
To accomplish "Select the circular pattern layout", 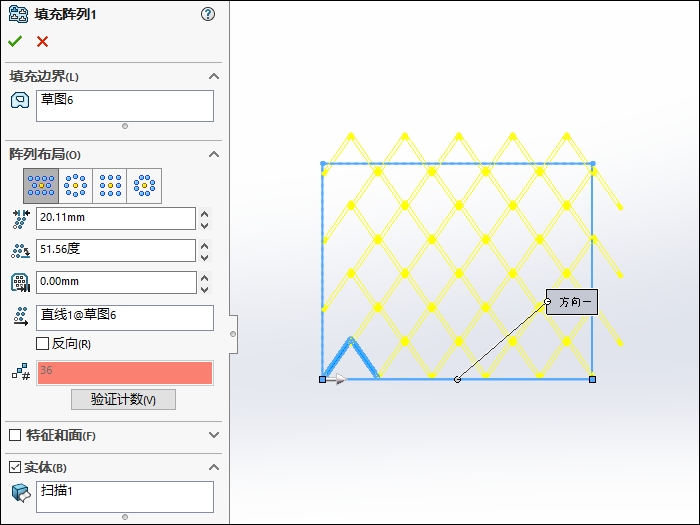I will [75, 186].
